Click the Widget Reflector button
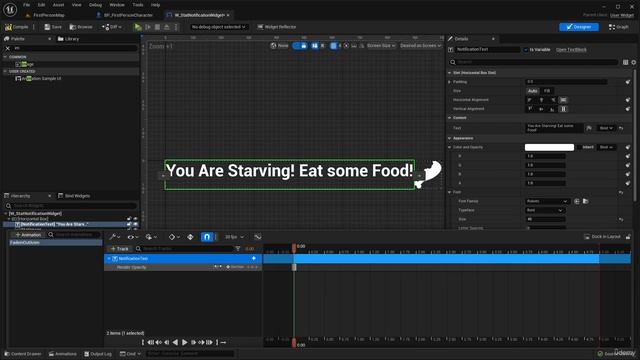 click(276, 27)
